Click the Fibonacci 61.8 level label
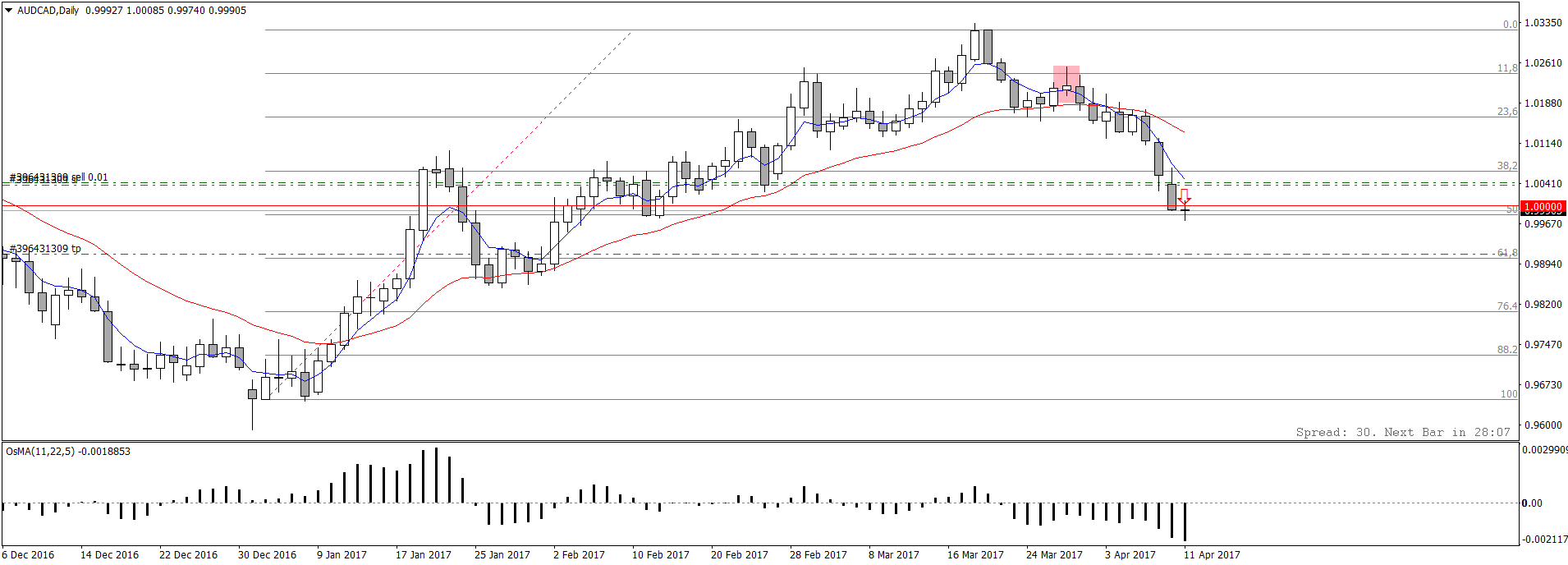Screen dimensions: 1568x565 coord(1507,252)
